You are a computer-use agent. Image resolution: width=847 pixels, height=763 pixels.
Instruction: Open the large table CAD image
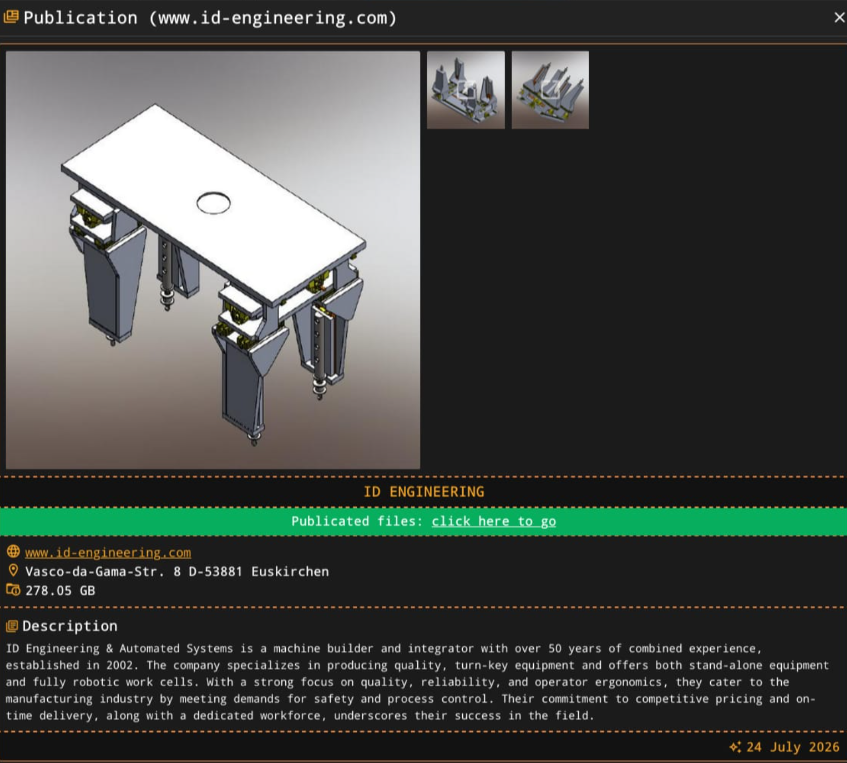point(213,260)
